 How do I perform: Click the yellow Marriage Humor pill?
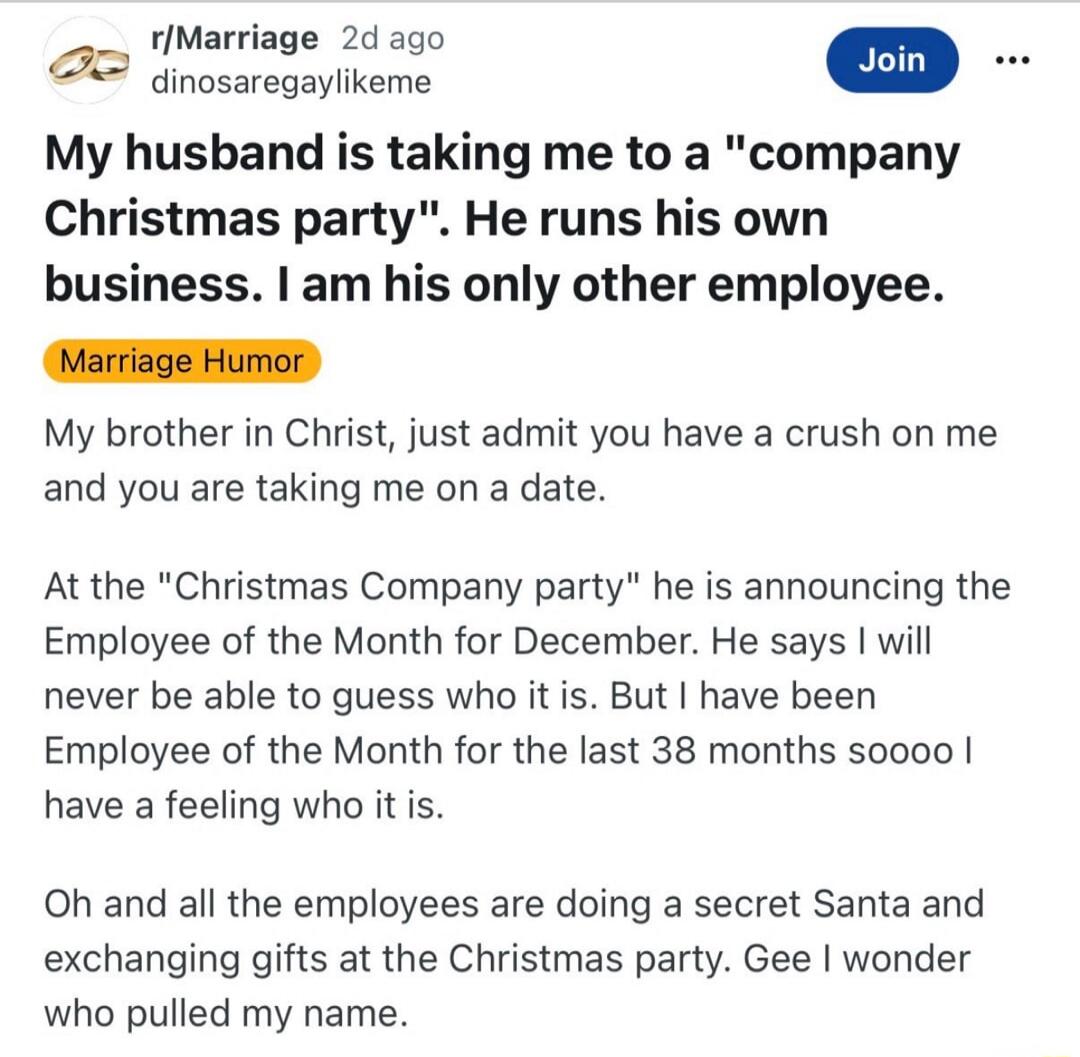[180, 361]
